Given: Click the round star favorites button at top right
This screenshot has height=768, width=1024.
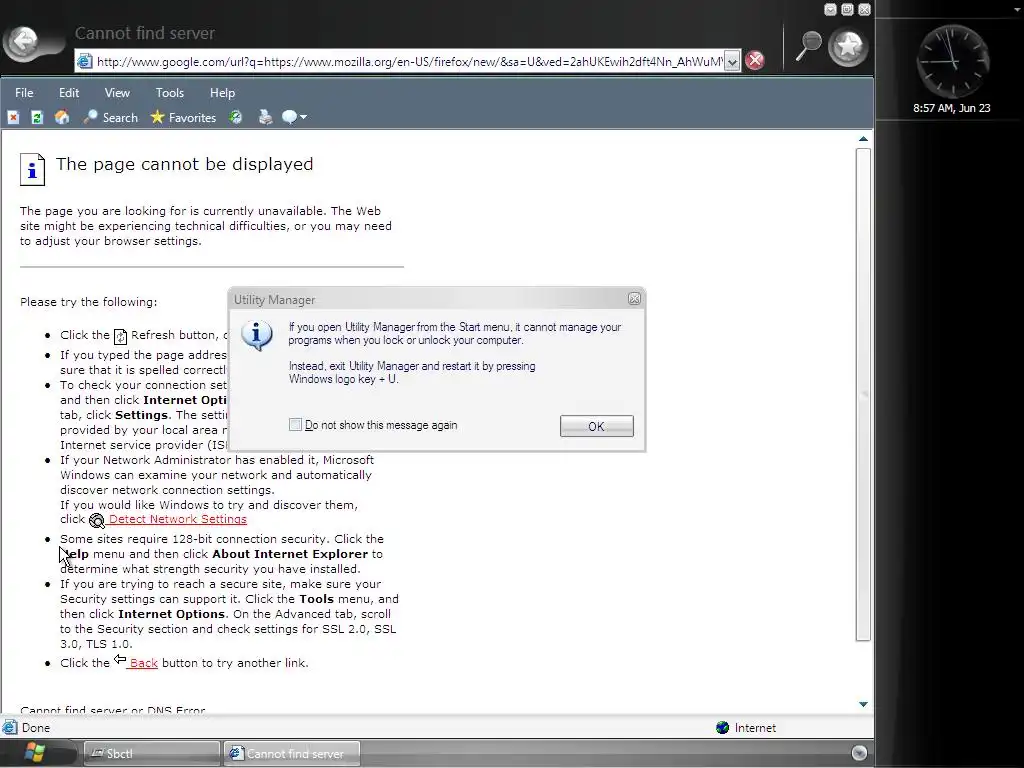Looking at the screenshot, I should 848,46.
